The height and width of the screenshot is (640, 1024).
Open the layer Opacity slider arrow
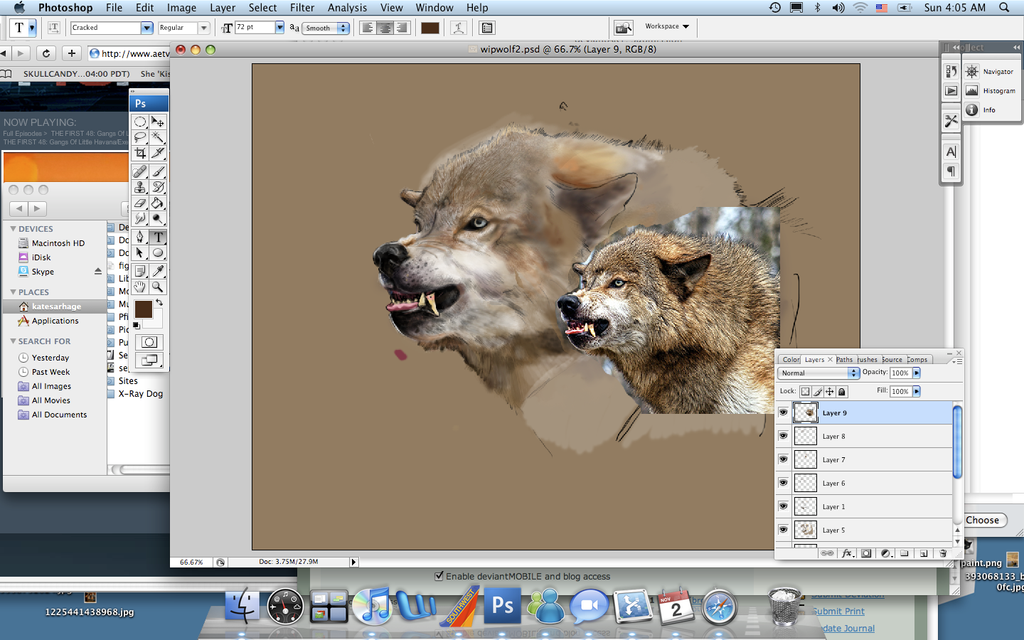[x=916, y=373]
